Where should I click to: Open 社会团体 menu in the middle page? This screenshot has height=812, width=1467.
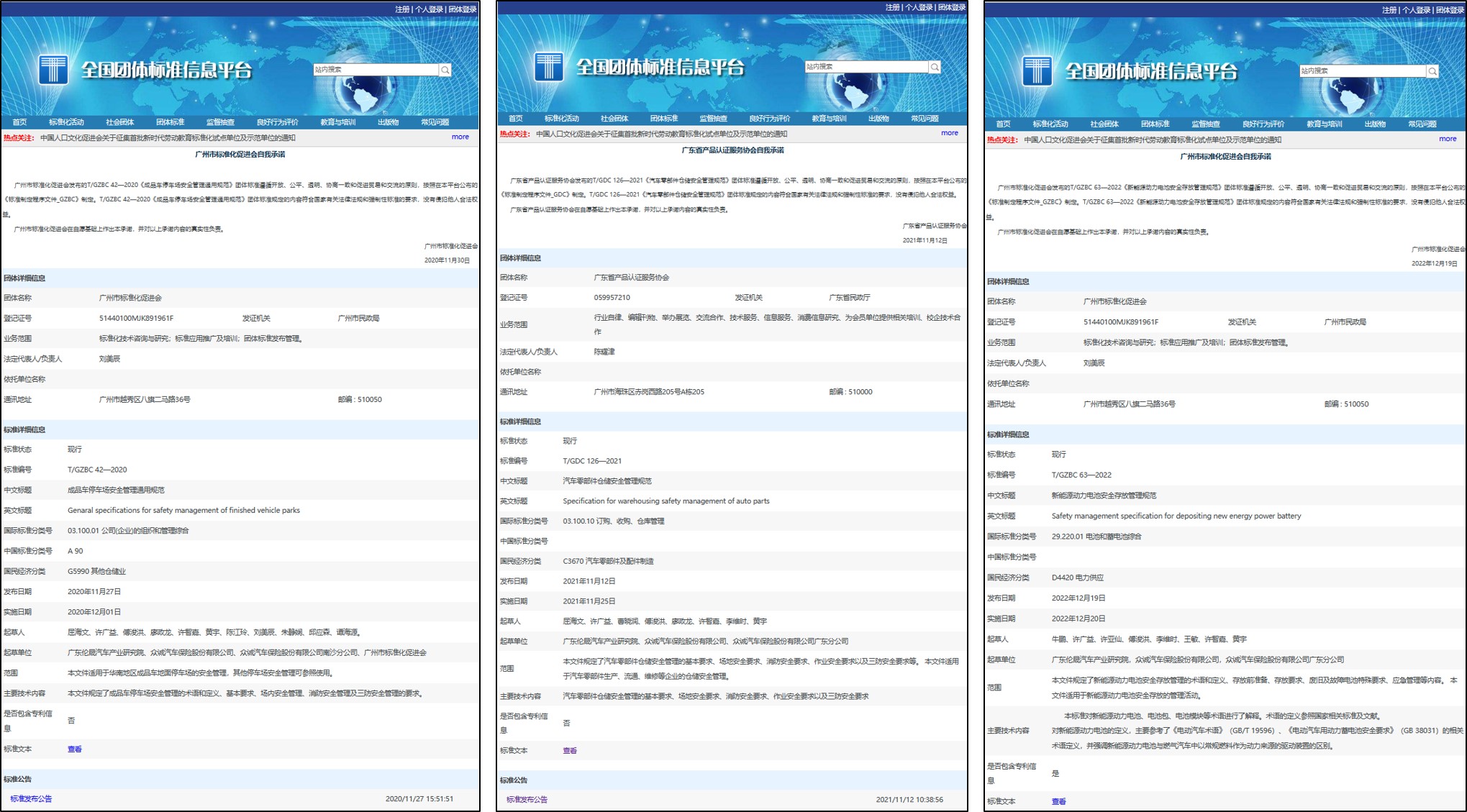614,119
